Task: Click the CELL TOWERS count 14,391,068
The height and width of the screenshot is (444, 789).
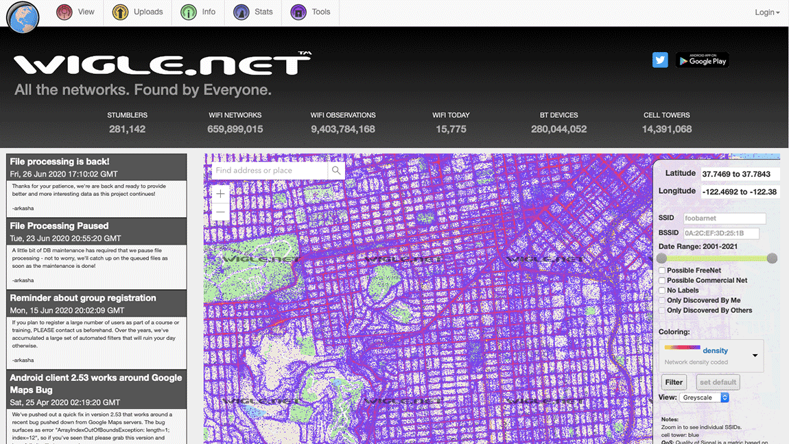Action: pos(667,129)
